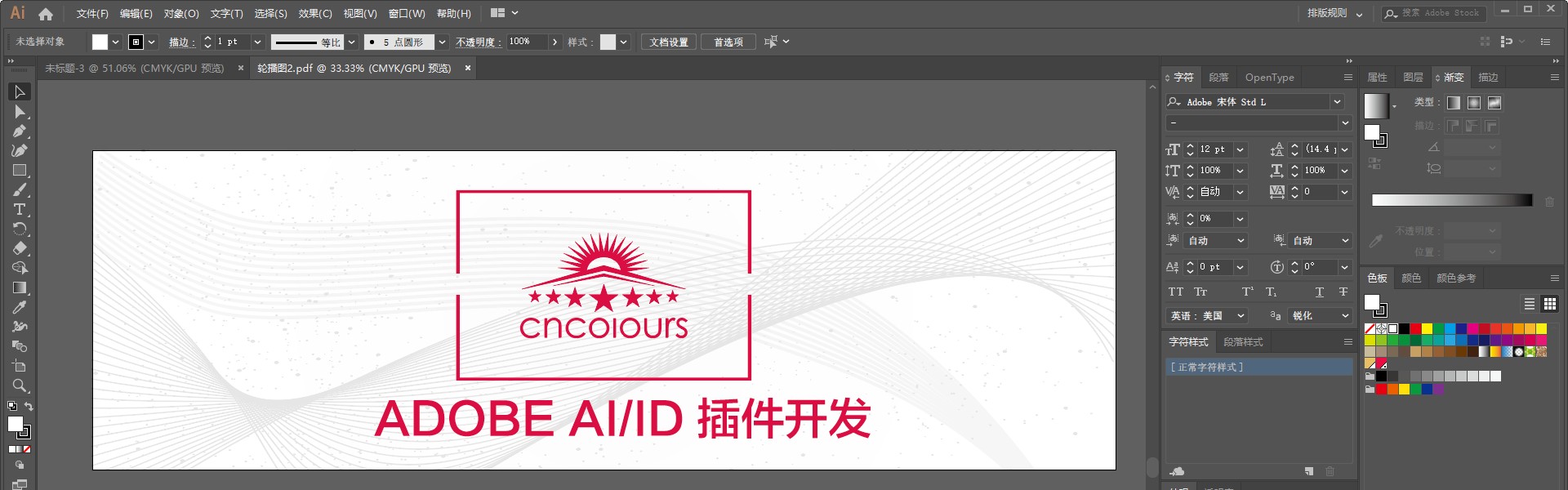The height and width of the screenshot is (490, 1568).
Task: Select the Type tool
Action: point(20,210)
